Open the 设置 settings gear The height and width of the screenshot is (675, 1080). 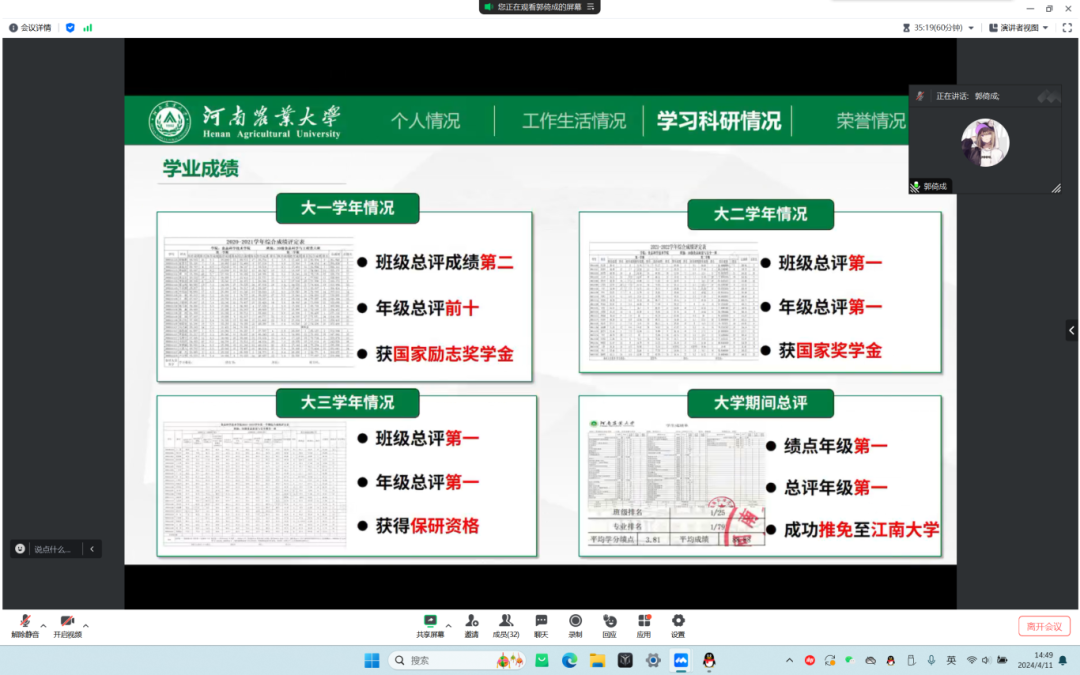[678, 621]
